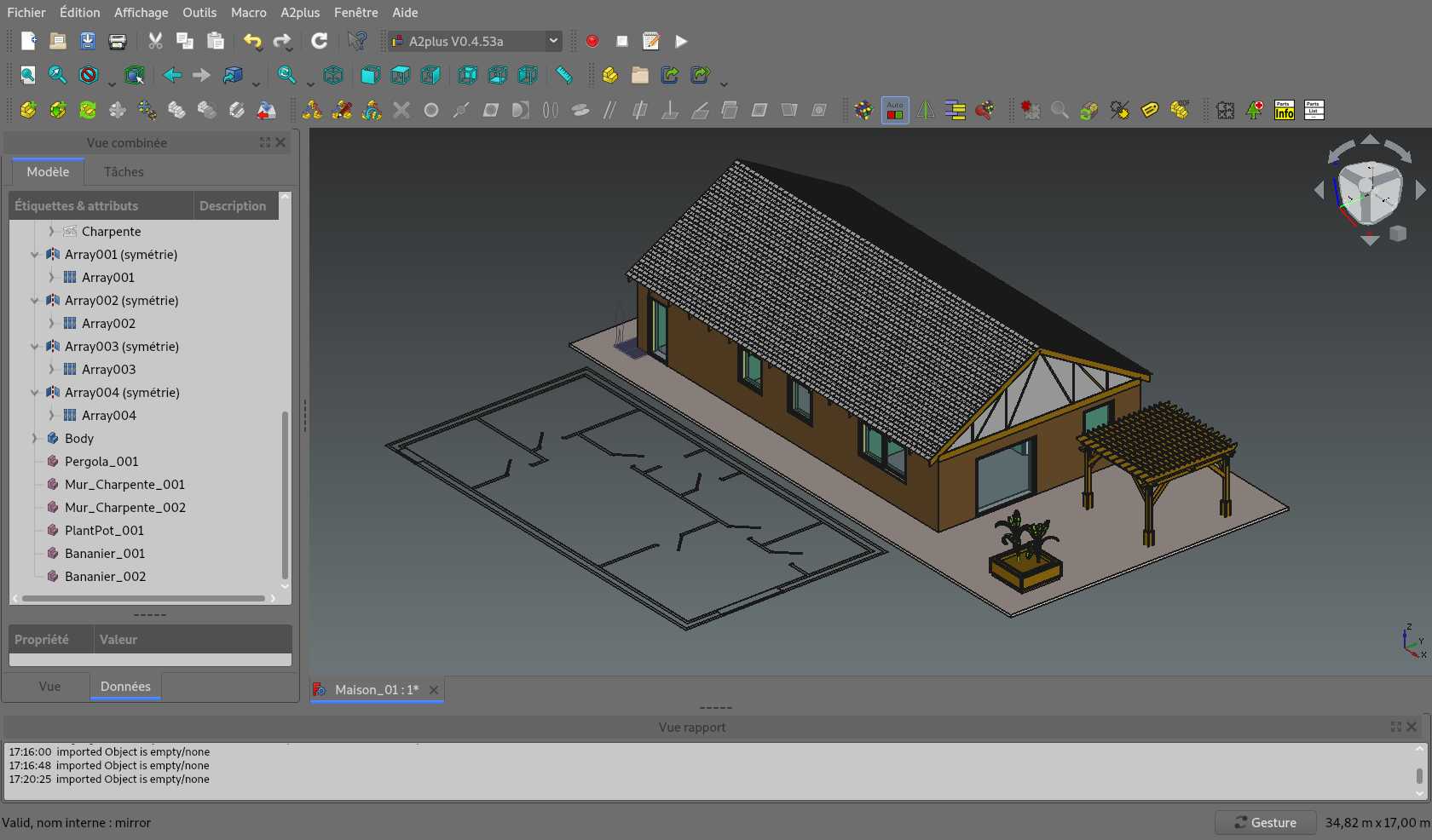The image size is (1432, 840).
Task: Undo the last action
Action: (x=252, y=41)
